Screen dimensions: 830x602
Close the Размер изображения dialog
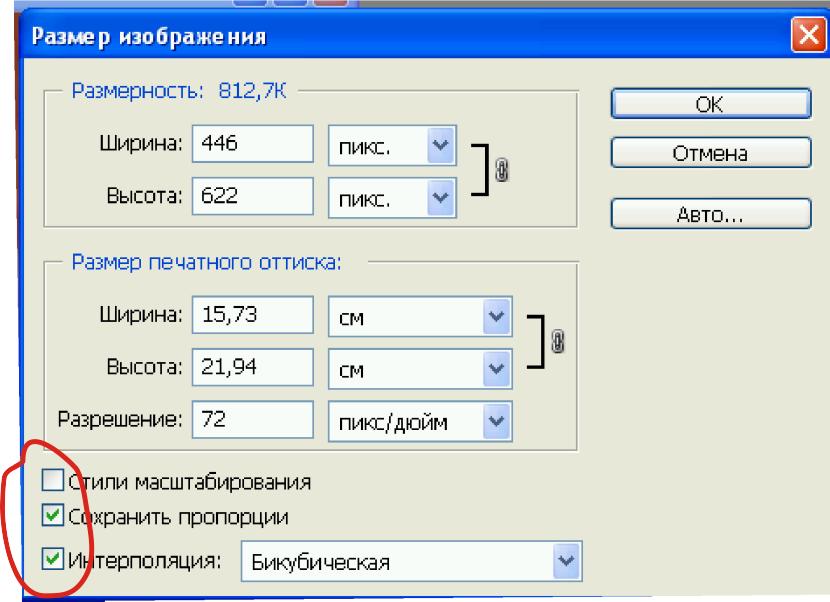pyautogui.click(x=808, y=35)
